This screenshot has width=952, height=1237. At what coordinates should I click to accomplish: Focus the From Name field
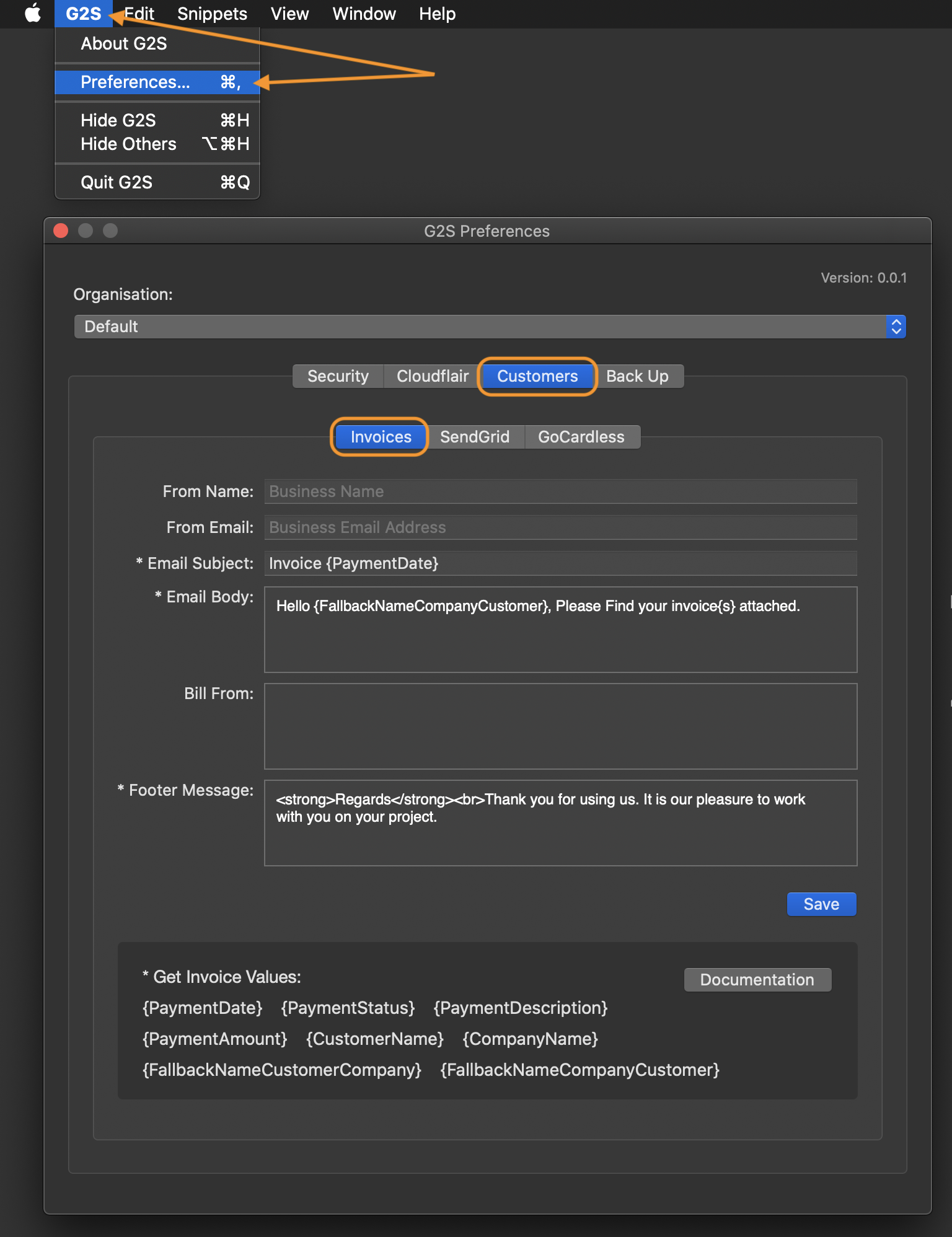560,491
